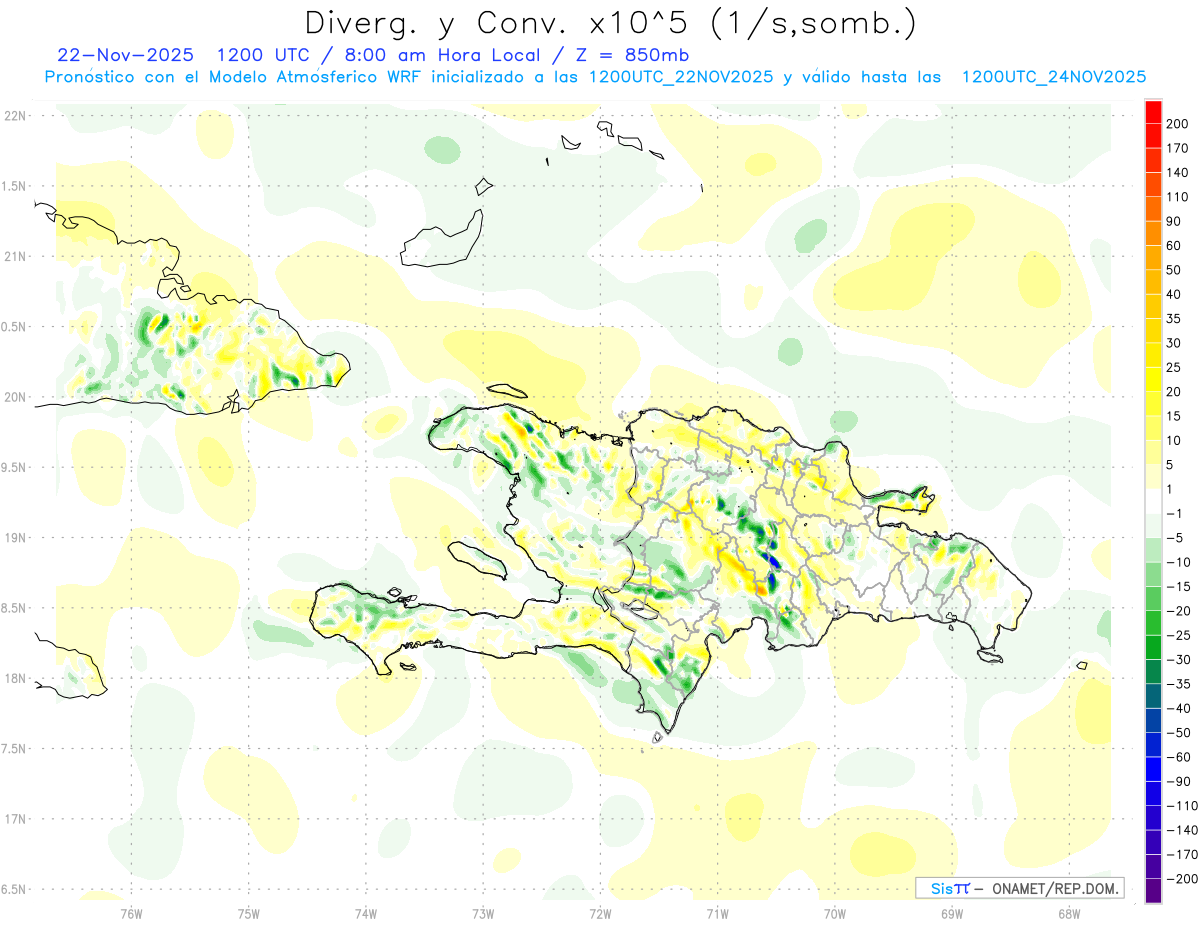Click the '1.5N' latitude axis label

pos(14,186)
